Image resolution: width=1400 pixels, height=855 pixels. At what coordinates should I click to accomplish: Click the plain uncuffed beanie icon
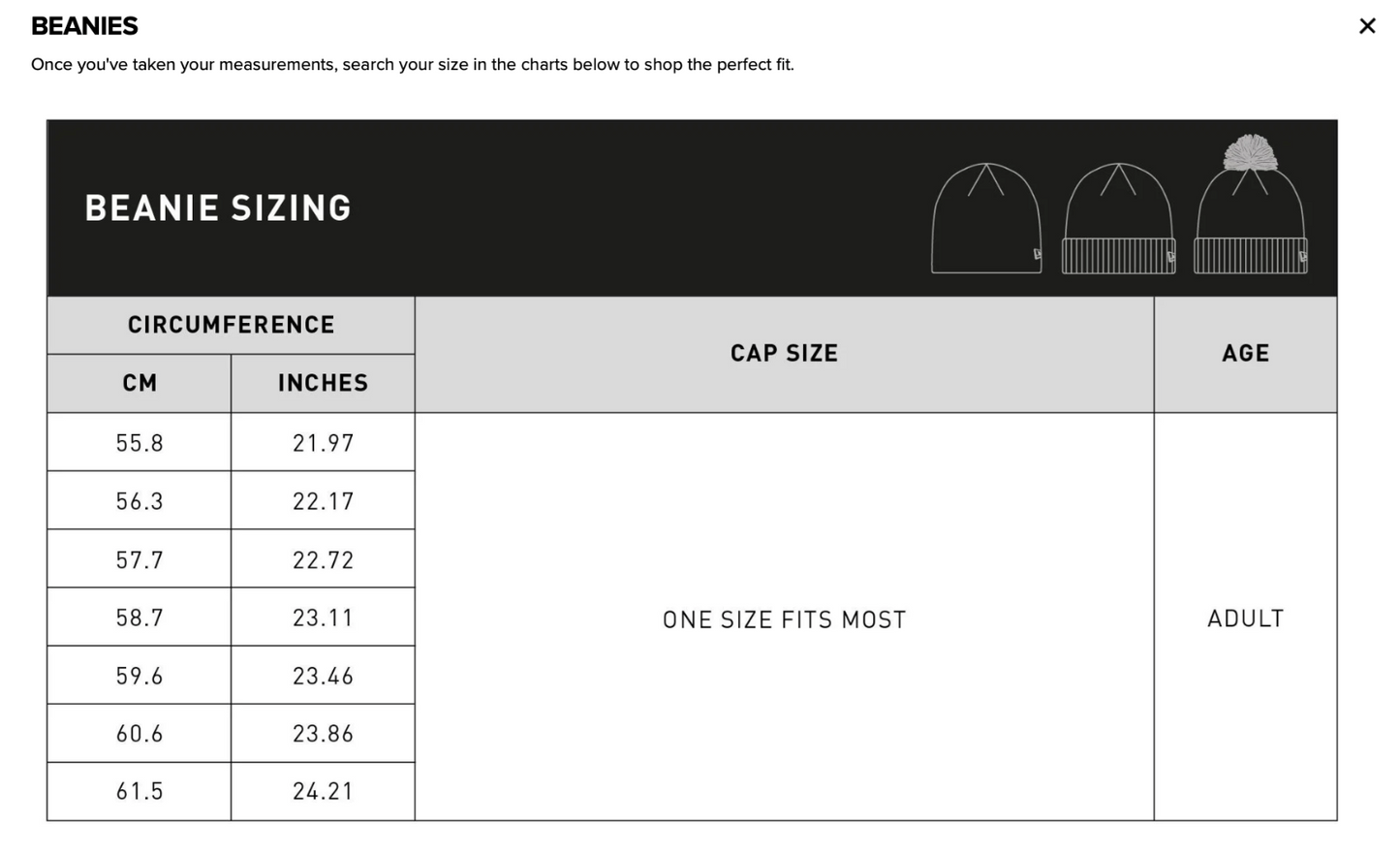[x=986, y=219]
